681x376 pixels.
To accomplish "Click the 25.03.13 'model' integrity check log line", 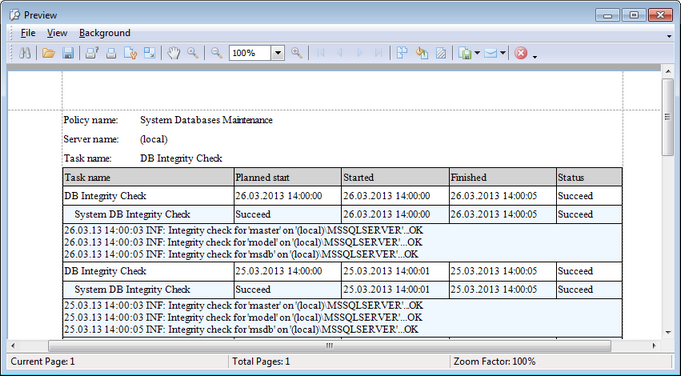I will [243, 317].
